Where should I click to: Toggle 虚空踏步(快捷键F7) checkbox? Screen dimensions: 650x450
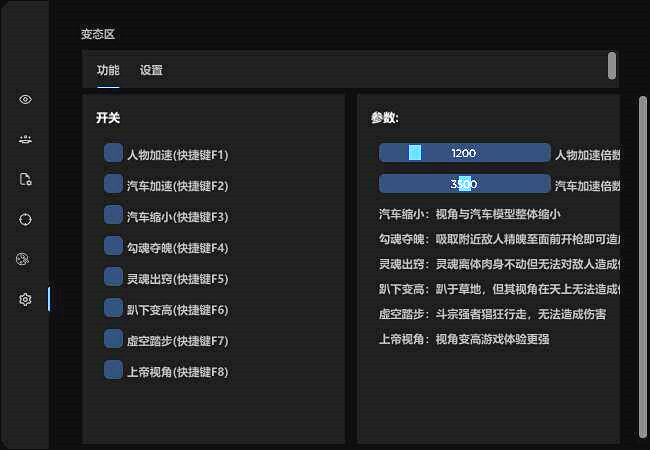pyautogui.click(x=113, y=339)
